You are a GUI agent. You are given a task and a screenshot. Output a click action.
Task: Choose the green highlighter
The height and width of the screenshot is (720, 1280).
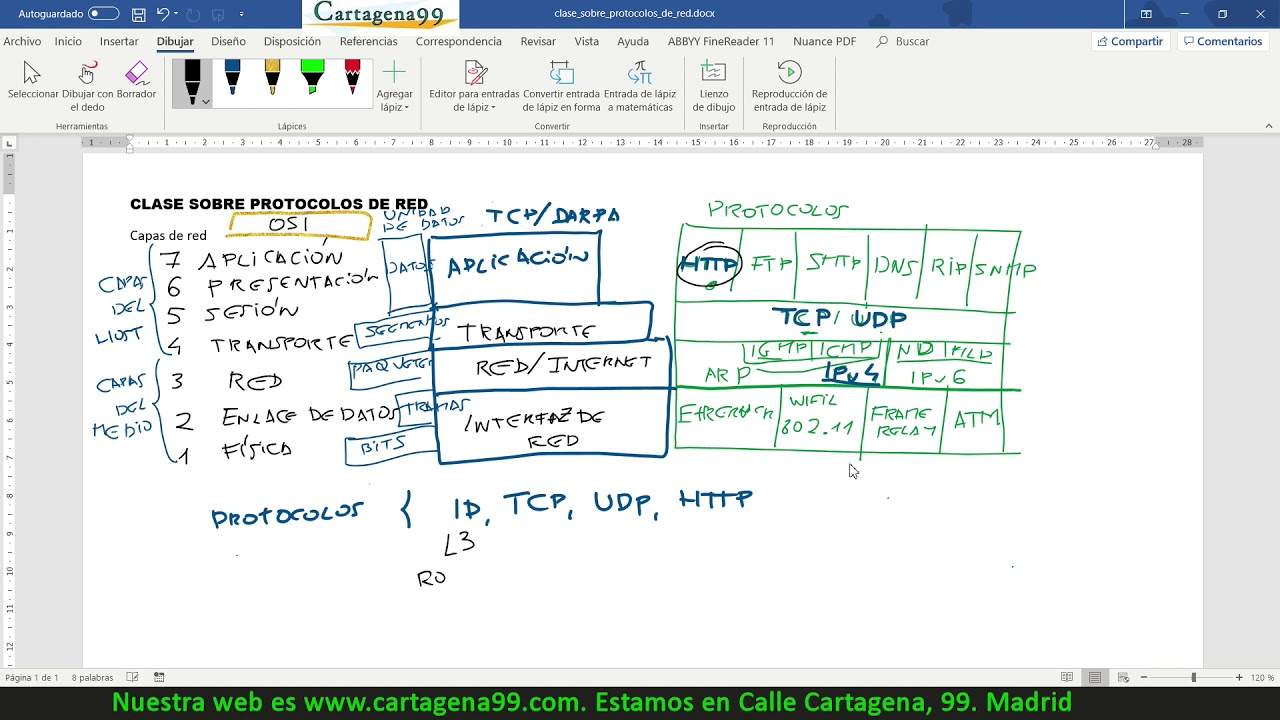pos(312,78)
